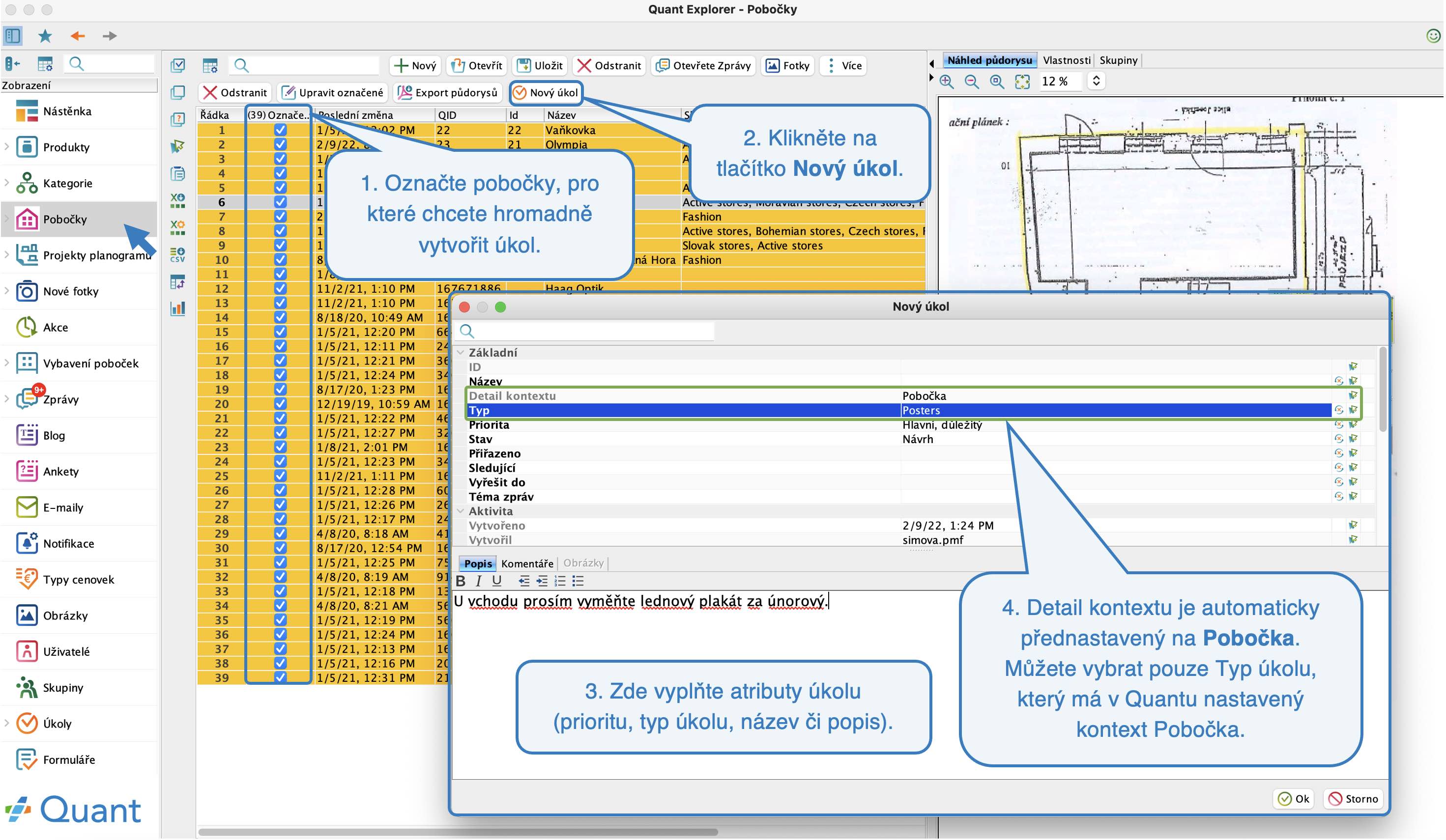Collapse the Základní section in Nový úkol
Viewport: 1446px width, 840px height.
pos(460,353)
